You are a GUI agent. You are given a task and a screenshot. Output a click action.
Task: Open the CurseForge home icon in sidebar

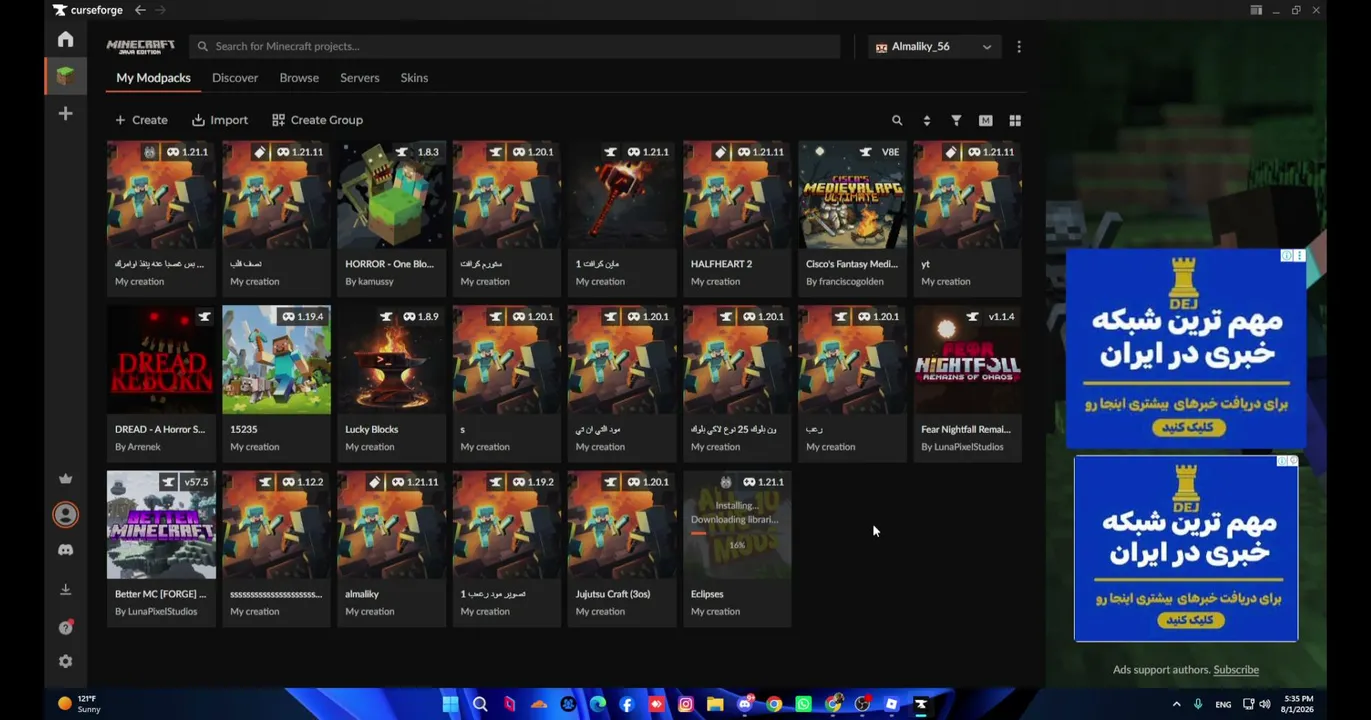pyautogui.click(x=65, y=39)
